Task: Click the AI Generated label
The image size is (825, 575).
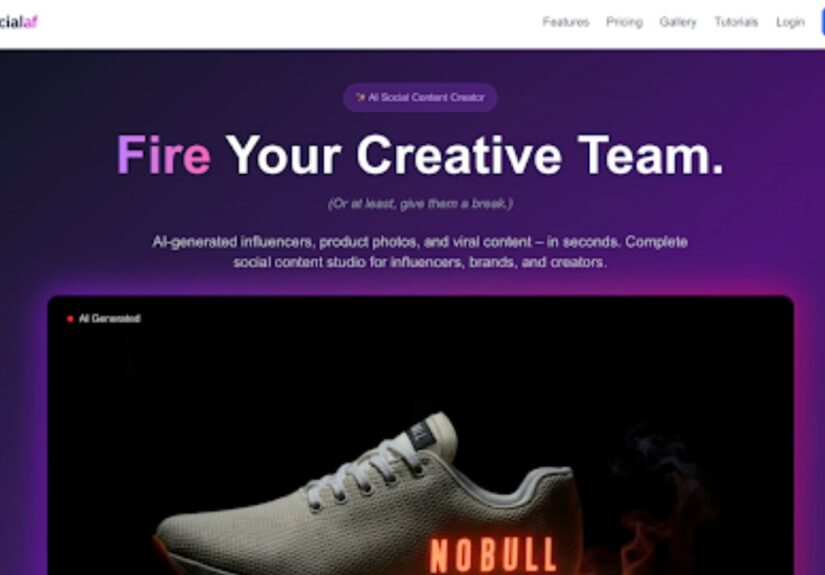Action: 109,318
